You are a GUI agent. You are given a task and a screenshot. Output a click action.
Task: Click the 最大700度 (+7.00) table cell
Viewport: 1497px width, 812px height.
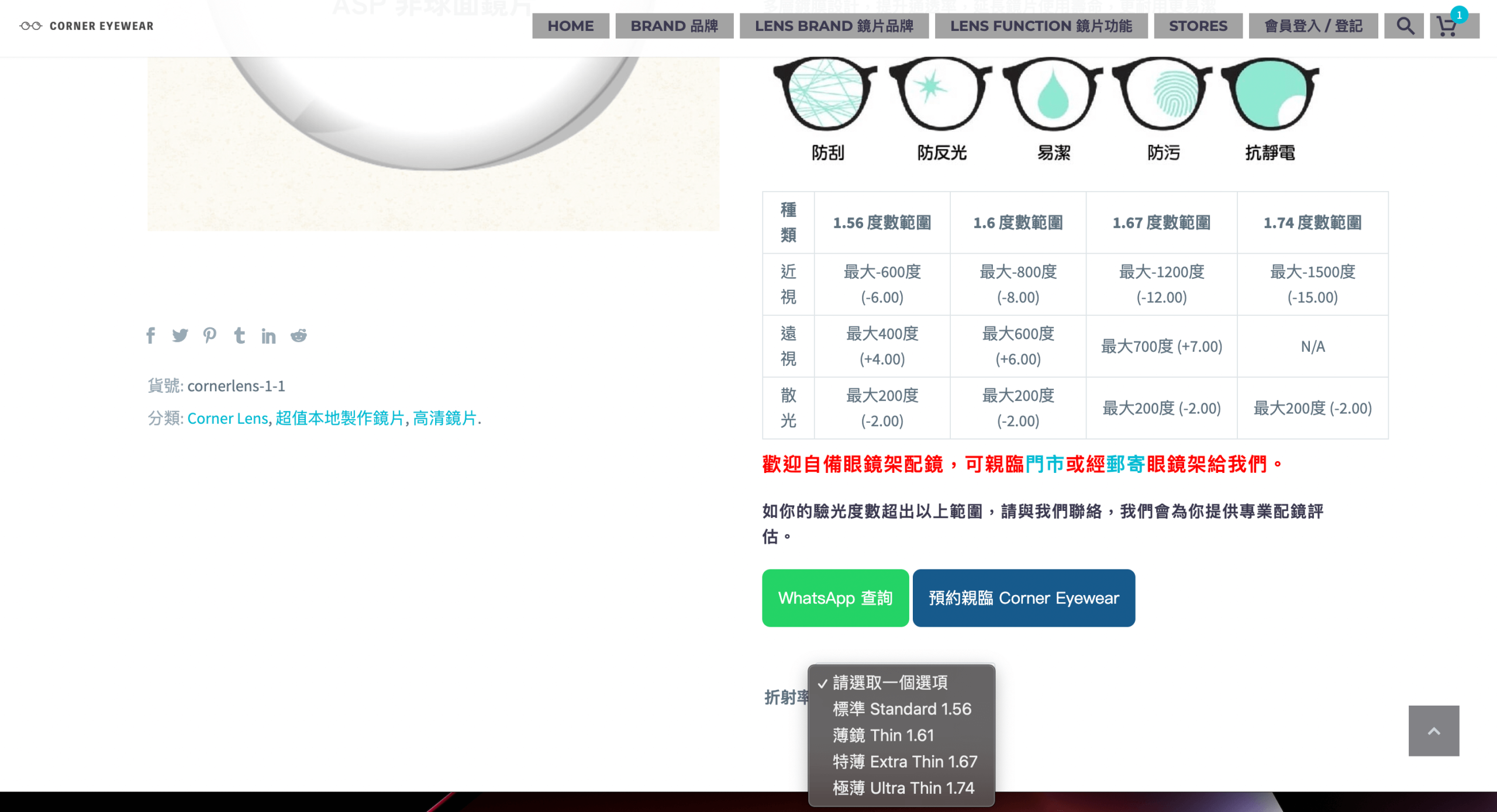[x=1161, y=347]
